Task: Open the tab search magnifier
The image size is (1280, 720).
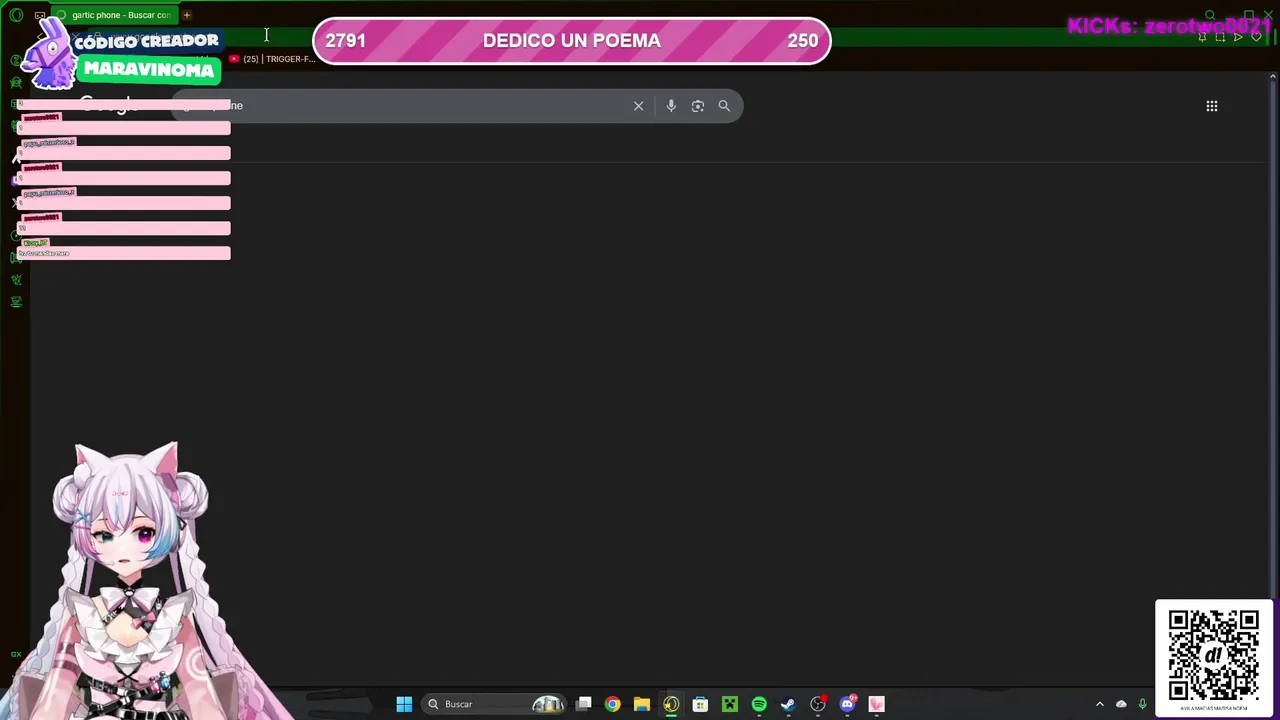Action: pos(1210,15)
